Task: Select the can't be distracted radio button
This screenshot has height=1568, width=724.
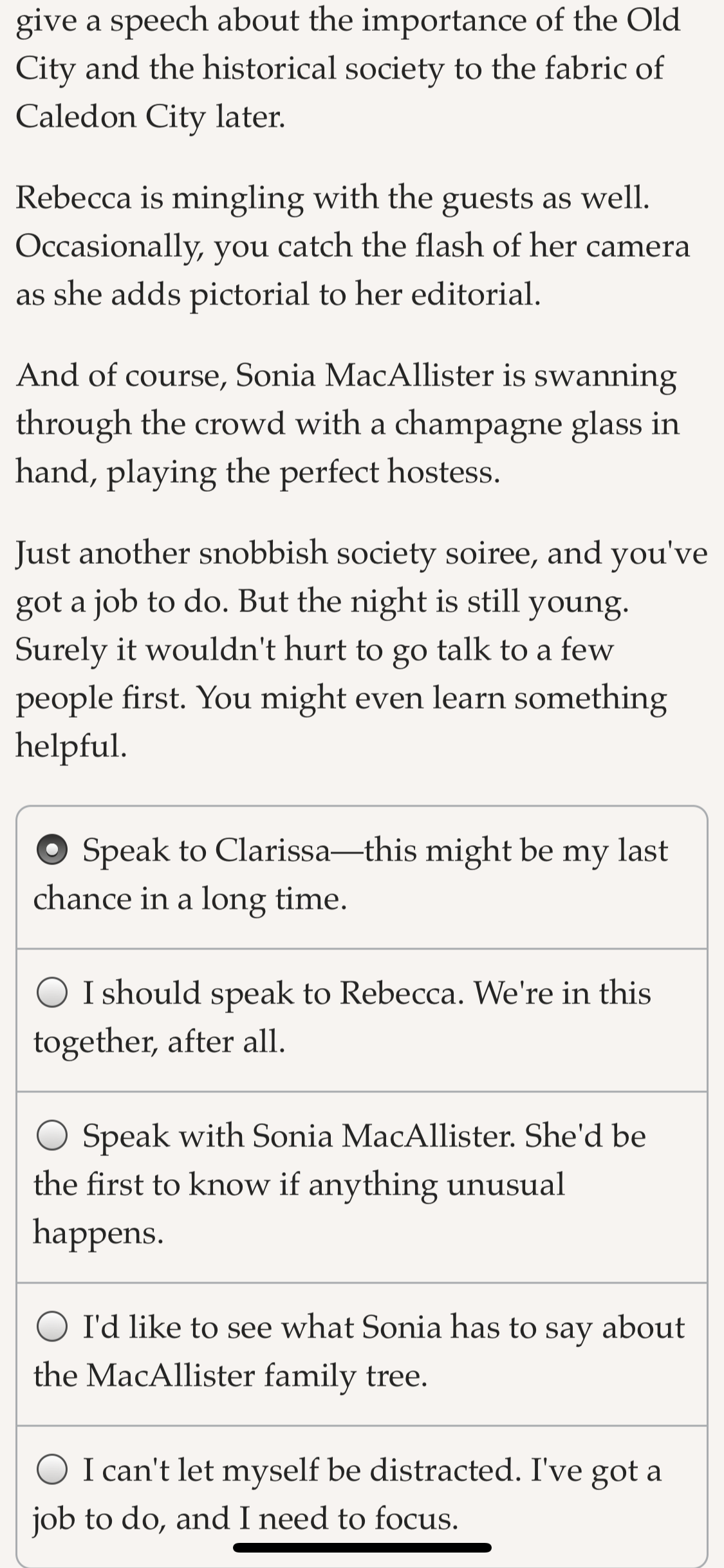Action: (52, 1470)
